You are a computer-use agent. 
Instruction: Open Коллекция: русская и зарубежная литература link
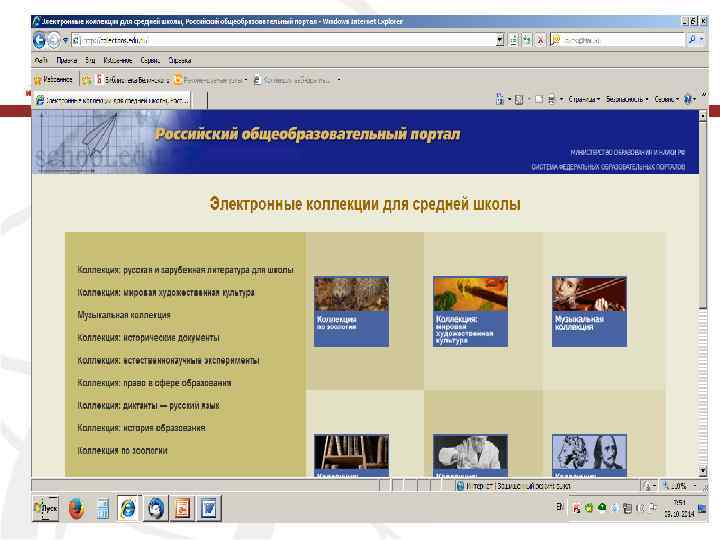pos(186,270)
